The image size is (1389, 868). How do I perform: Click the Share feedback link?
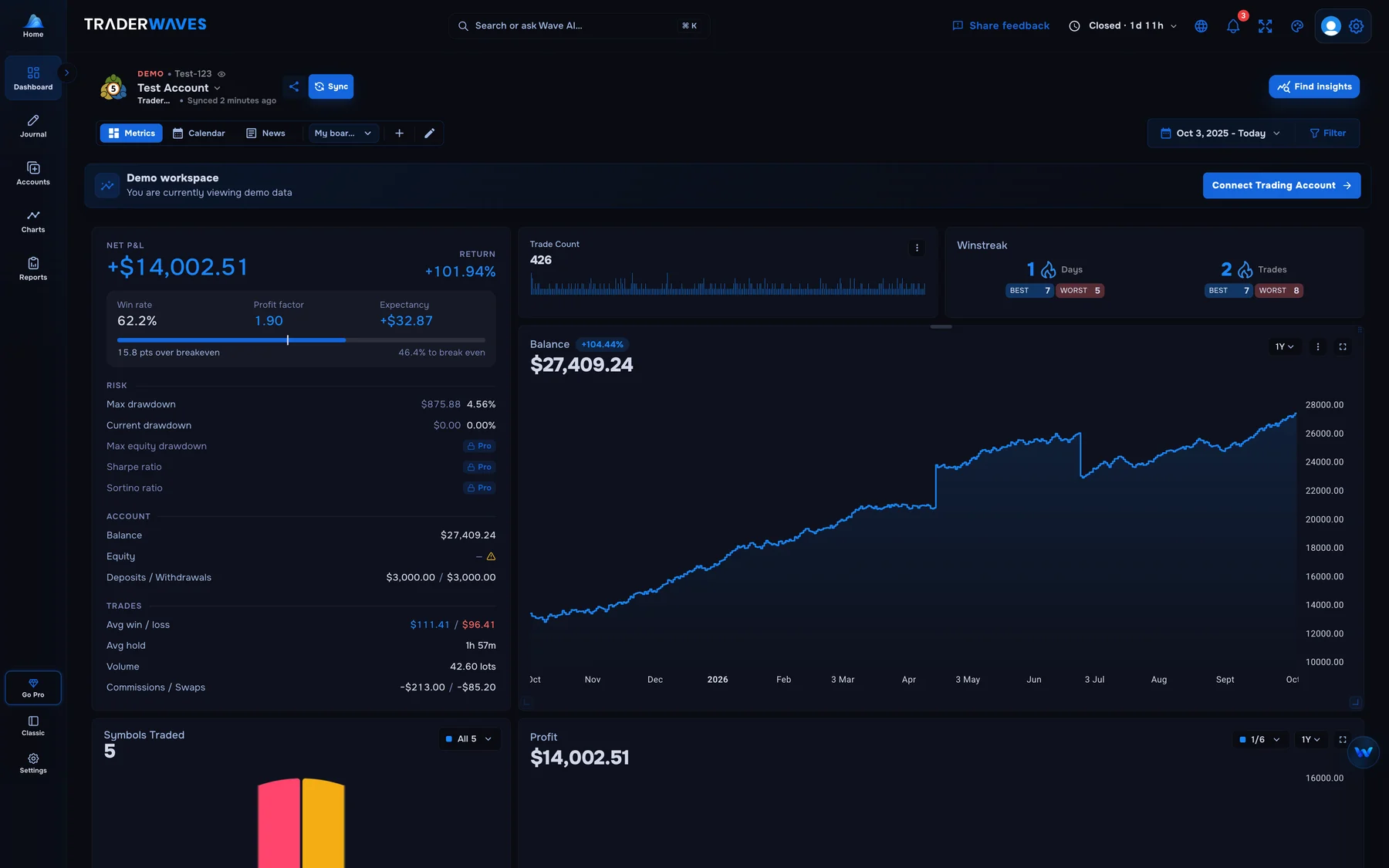[1001, 26]
